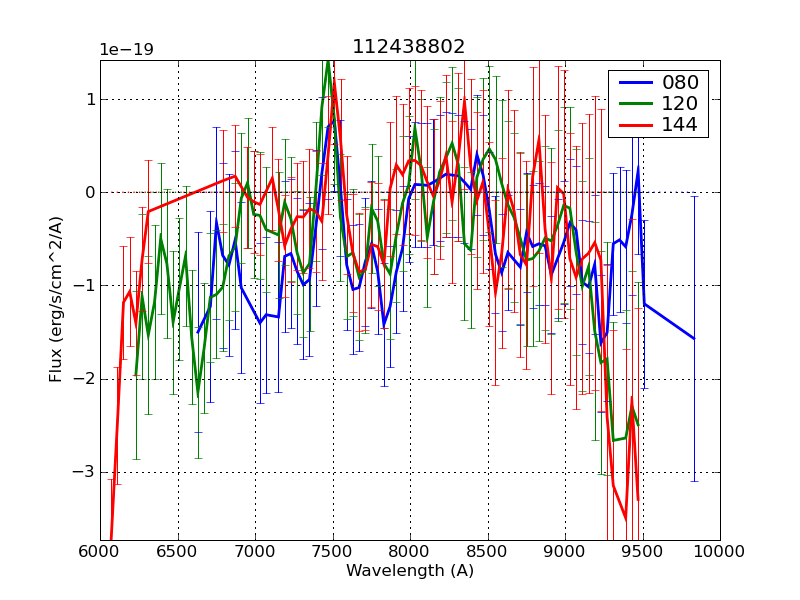The image size is (800, 600).
Task: Click the Wavelength (A) x-axis label
Action: 410,571
